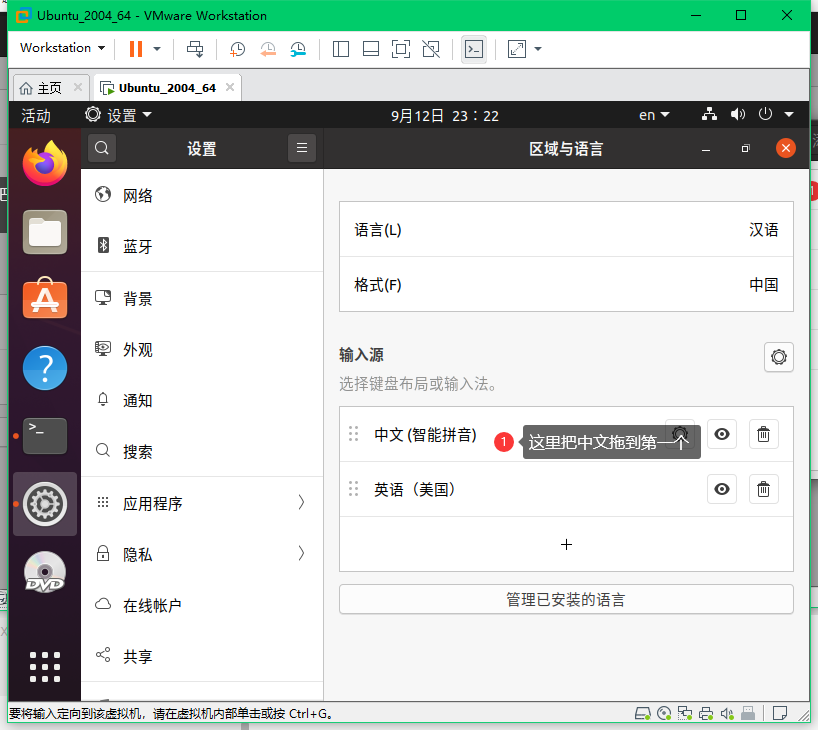Viewport: 818px width, 730px height.
Task: Open 在线帐户 settings panel
Action: [x=202, y=605]
